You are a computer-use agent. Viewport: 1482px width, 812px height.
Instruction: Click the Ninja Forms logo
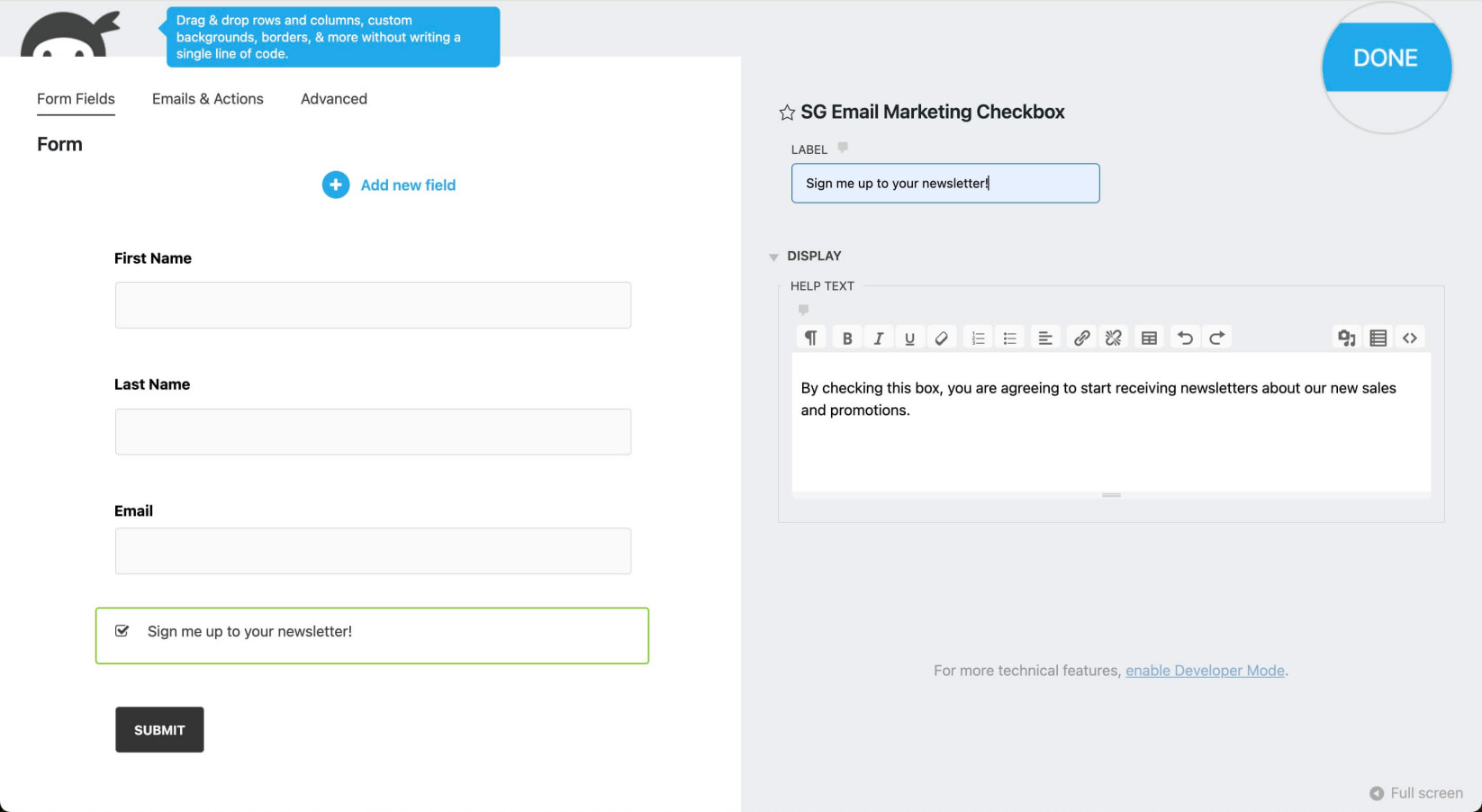click(70, 34)
